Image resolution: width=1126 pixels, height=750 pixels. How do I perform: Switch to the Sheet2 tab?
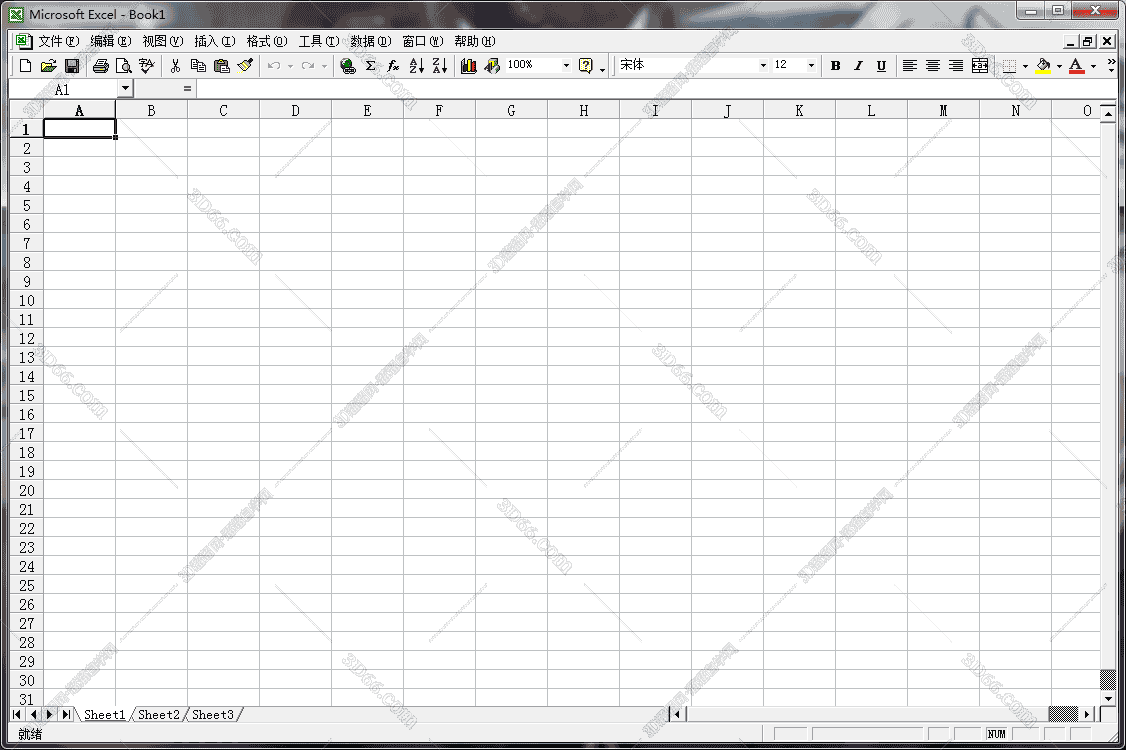click(x=157, y=714)
